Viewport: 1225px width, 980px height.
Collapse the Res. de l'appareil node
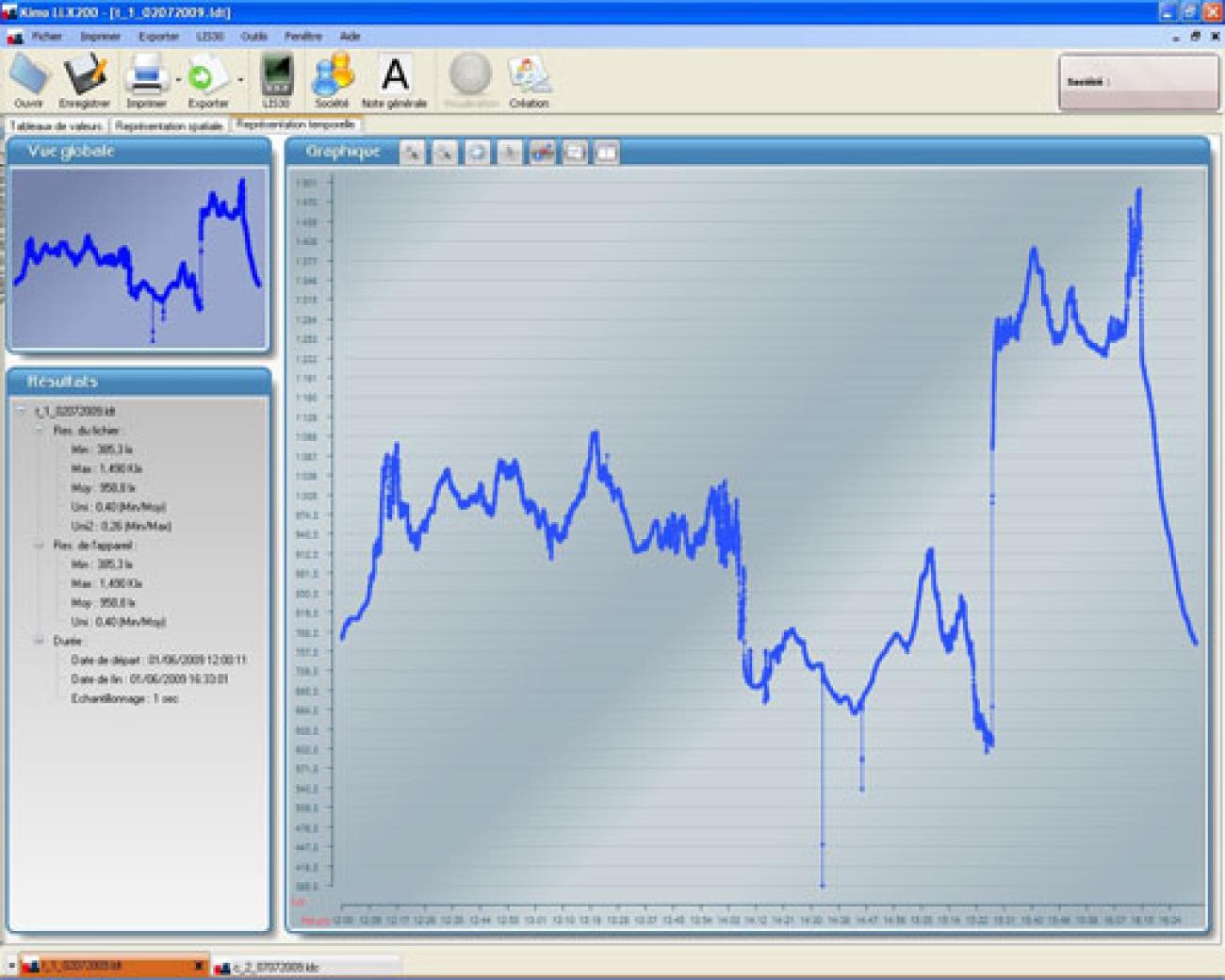click(40, 545)
